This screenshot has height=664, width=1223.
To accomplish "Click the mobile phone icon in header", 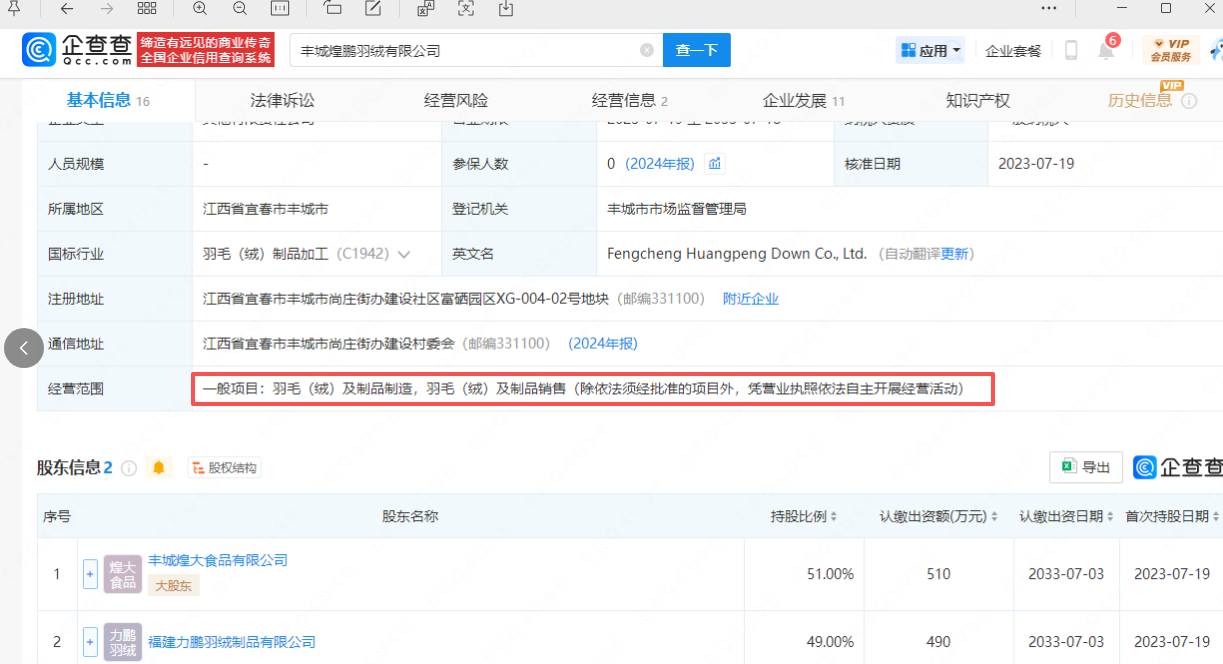I will tap(1071, 50).
